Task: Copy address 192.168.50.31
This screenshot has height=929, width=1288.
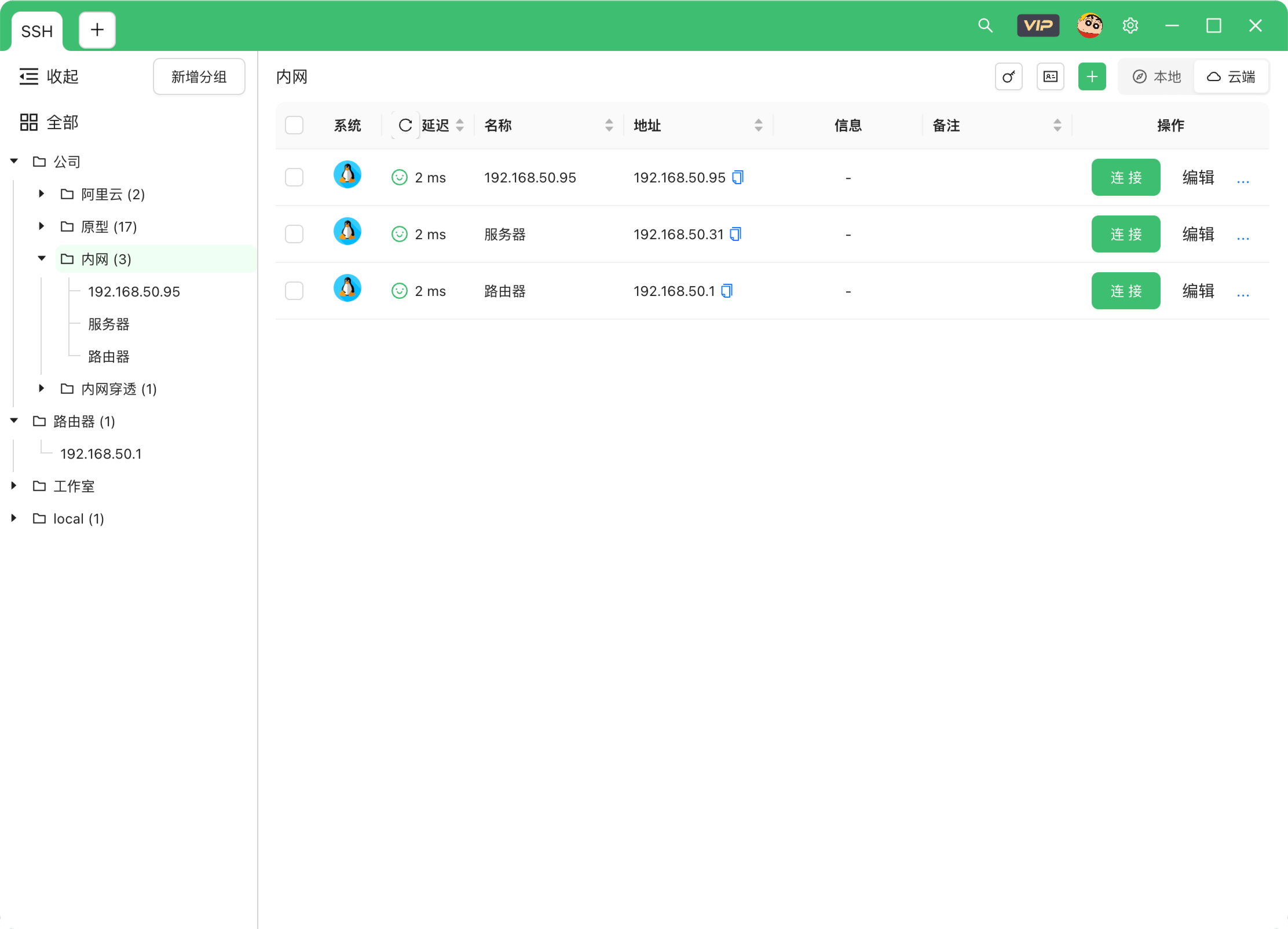Action: point(736,234)
